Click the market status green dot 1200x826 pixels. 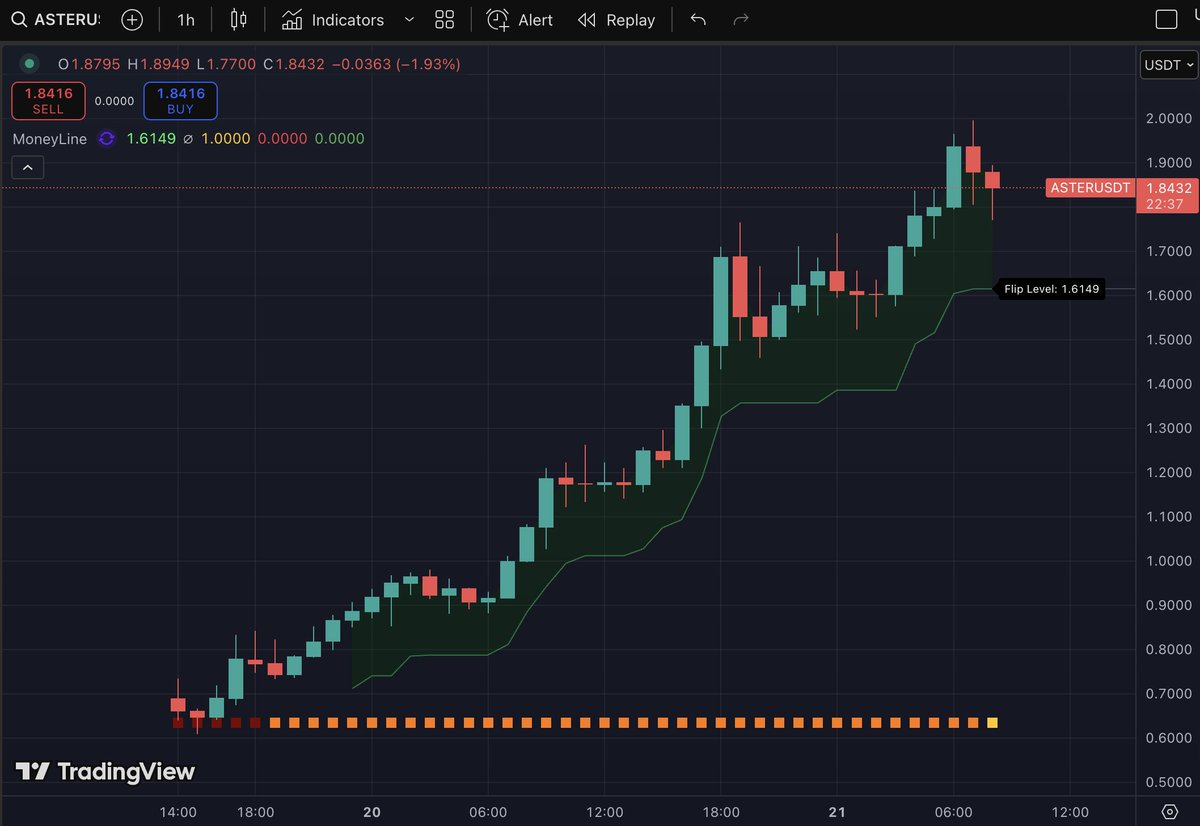pos(29,64)
